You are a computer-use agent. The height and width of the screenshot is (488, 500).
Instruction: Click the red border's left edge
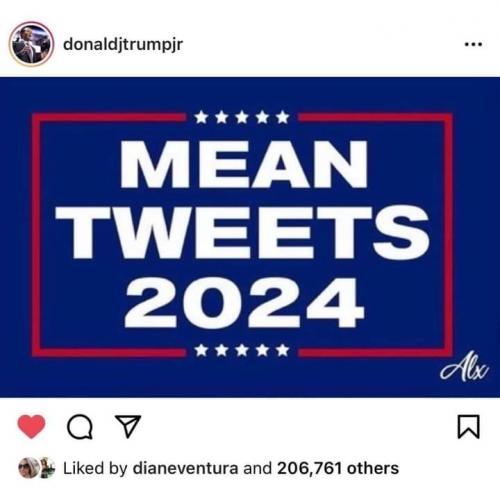tap(36, 235)
